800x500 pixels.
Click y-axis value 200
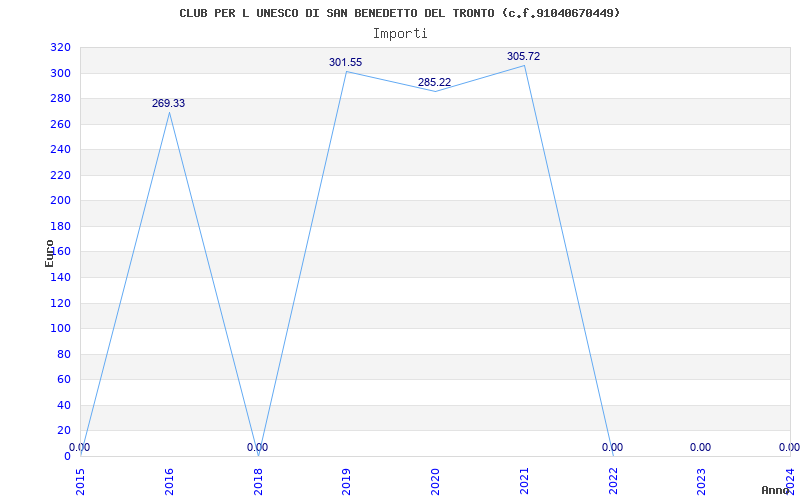pyautogui.click(x=60, y=201)
